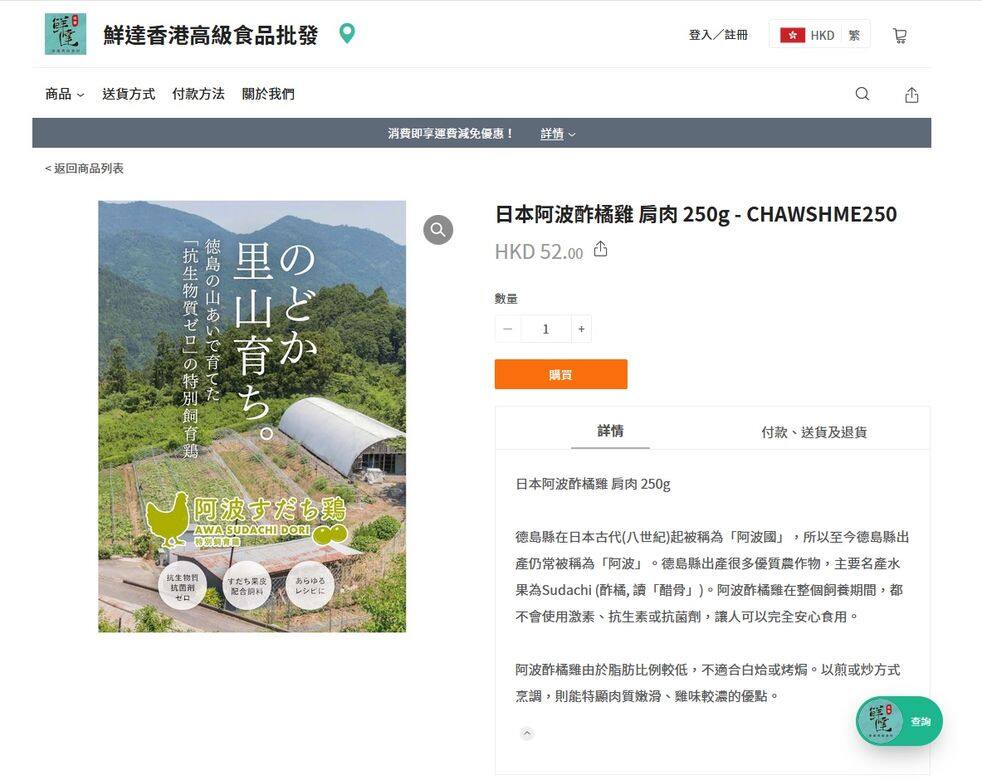Open 付款方法 menu item
This screenshot has width=982, height=780.
click(x=198, y=94)
